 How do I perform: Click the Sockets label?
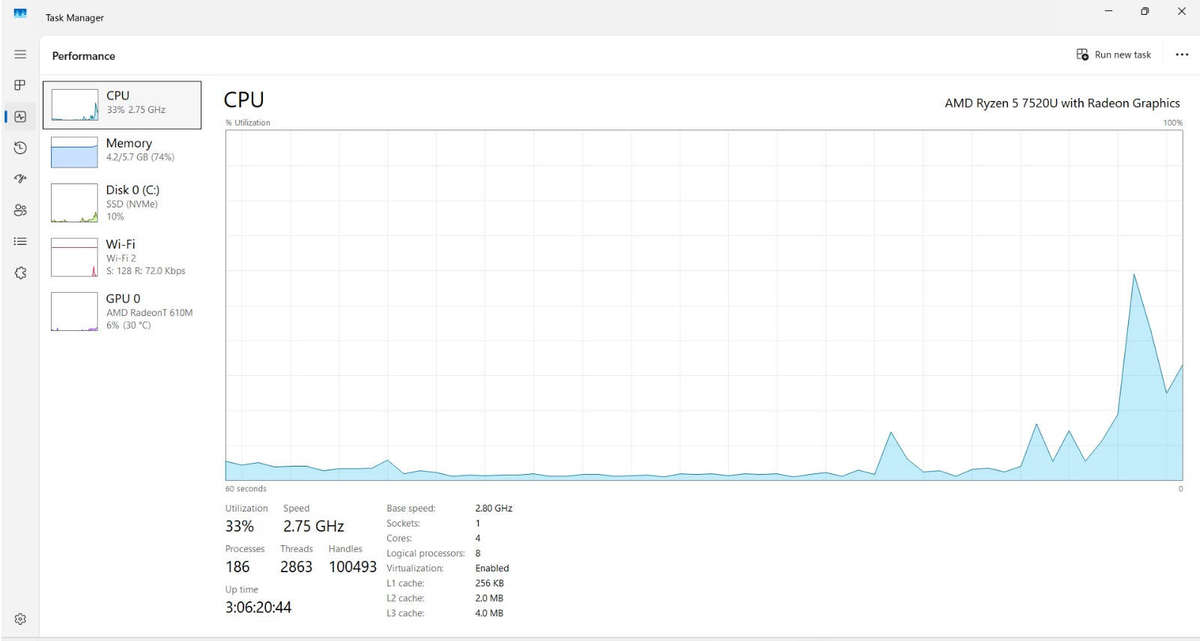click(403, 523)
